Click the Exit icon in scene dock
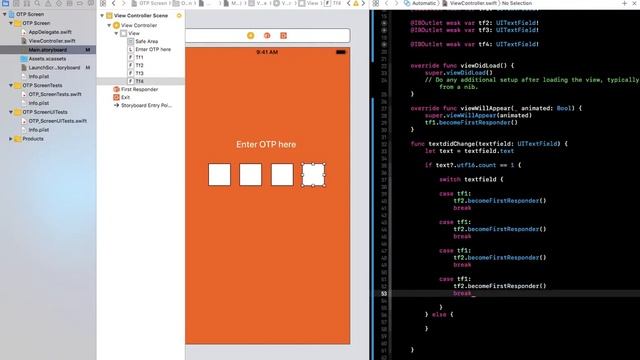The width and height of the screenshot is (640, 360). pos(283,36)
